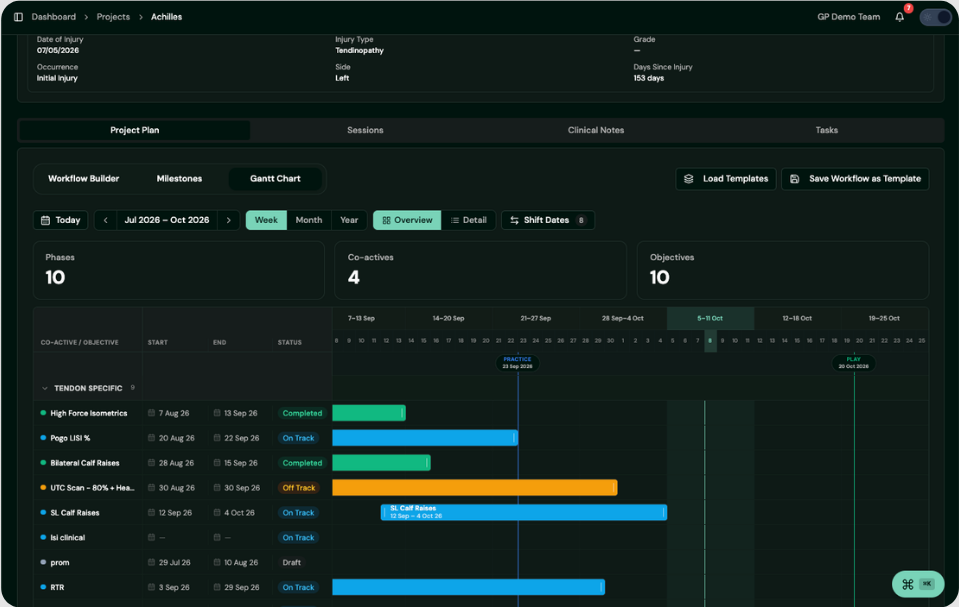Toggle the dark mode switch
The height and width of the screenshot is (607, 959).
tap(936, 17)
